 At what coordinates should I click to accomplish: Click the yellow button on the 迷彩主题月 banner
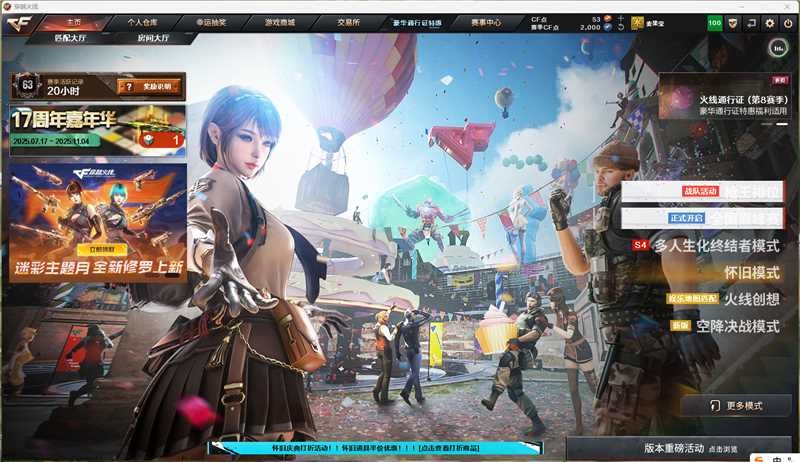(x=102, y=249)
